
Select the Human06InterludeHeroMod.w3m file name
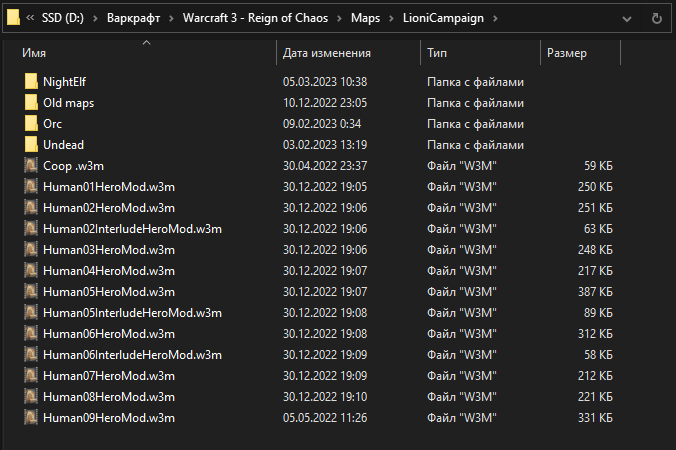coord(132,355)
